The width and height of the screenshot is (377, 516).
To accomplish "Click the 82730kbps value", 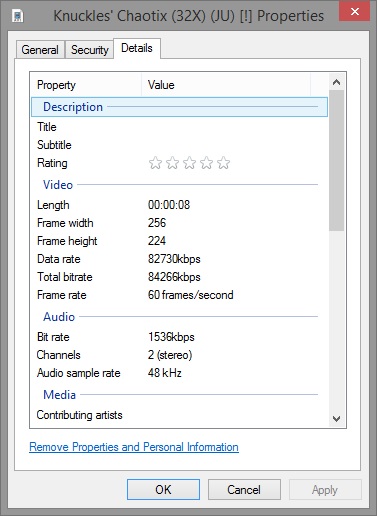I will (174, 259).
